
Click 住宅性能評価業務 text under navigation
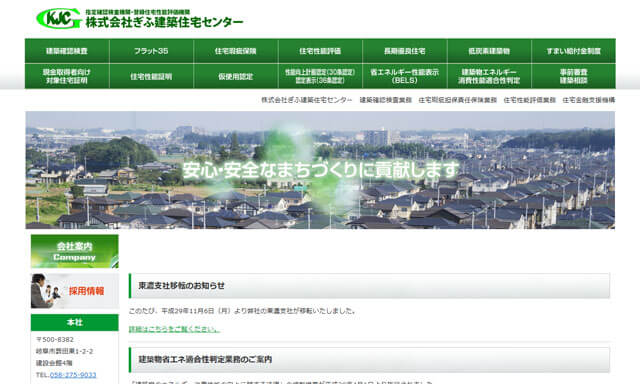(529, 100)
